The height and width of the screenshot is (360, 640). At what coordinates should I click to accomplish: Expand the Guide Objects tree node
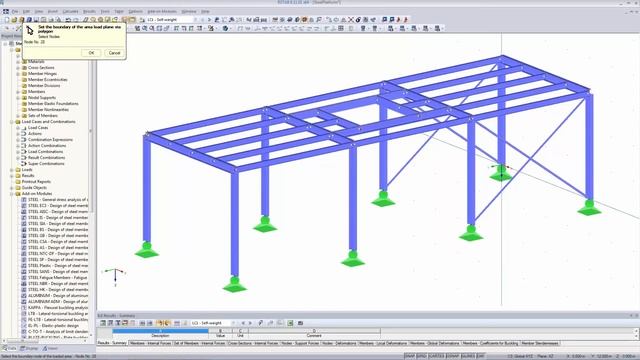[12, 188]
